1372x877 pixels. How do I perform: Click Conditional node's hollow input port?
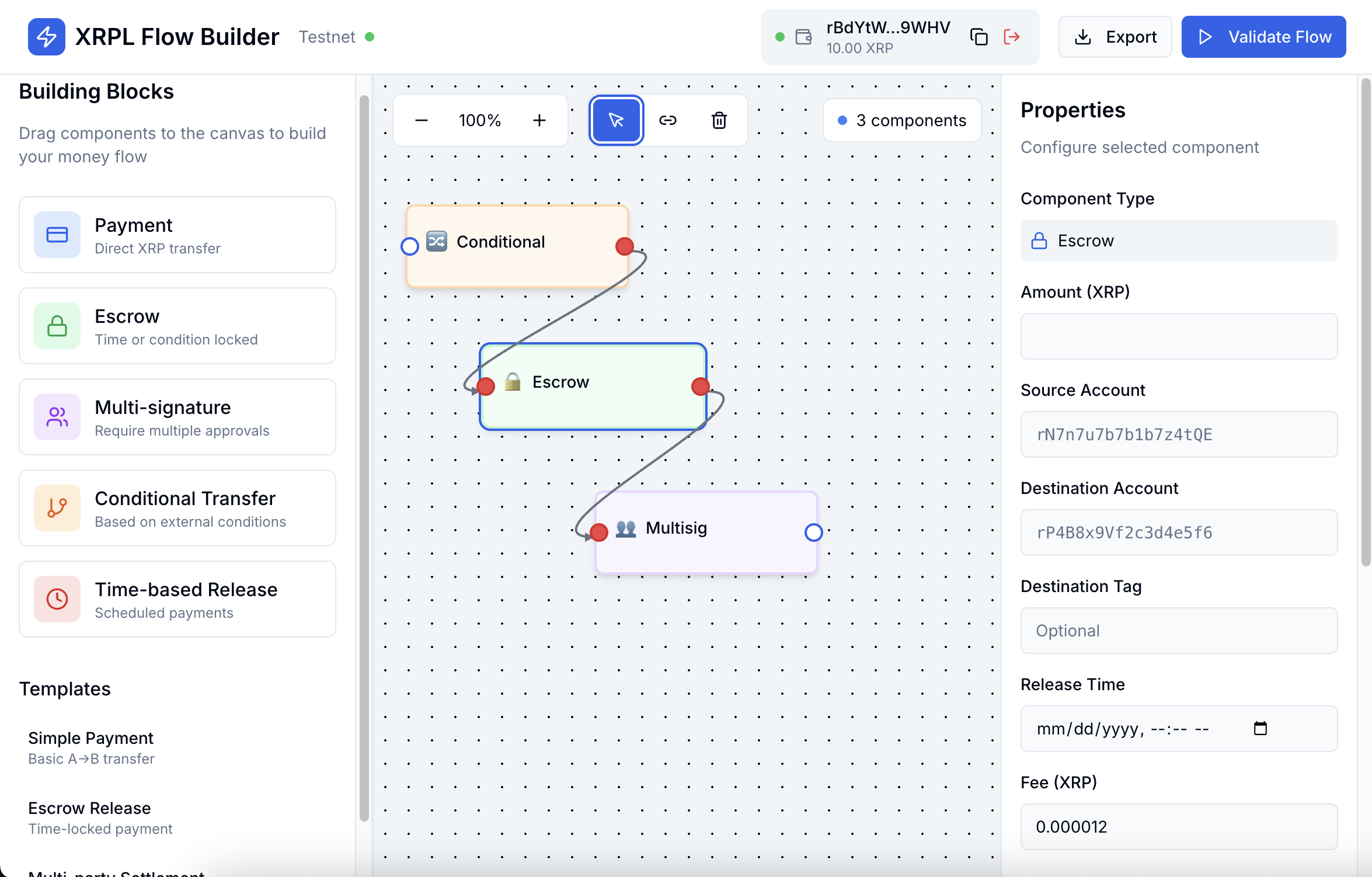pyautogui.click(x=410, y=246)
